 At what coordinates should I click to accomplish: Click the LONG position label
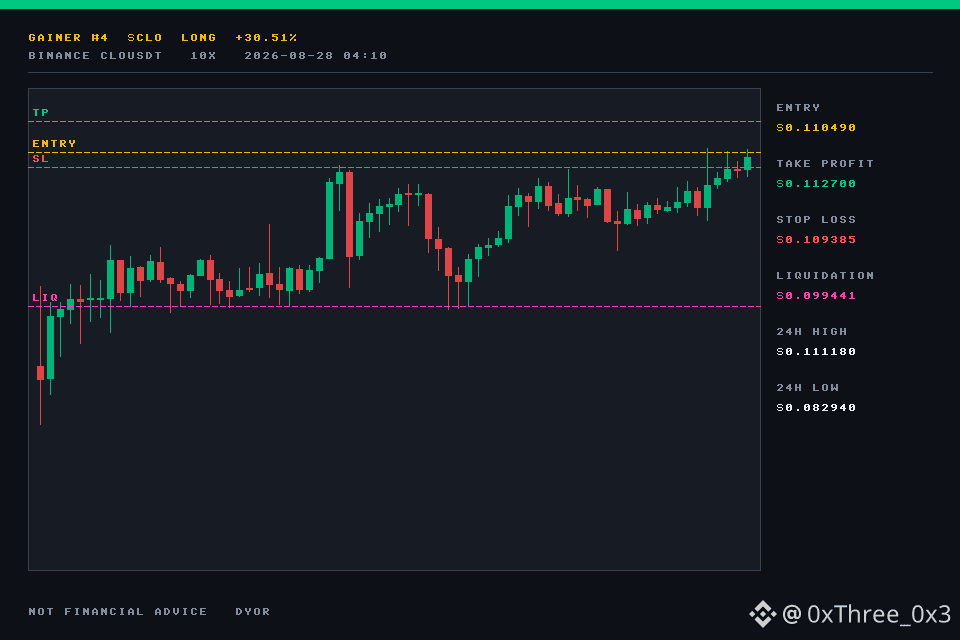point(198,38)
